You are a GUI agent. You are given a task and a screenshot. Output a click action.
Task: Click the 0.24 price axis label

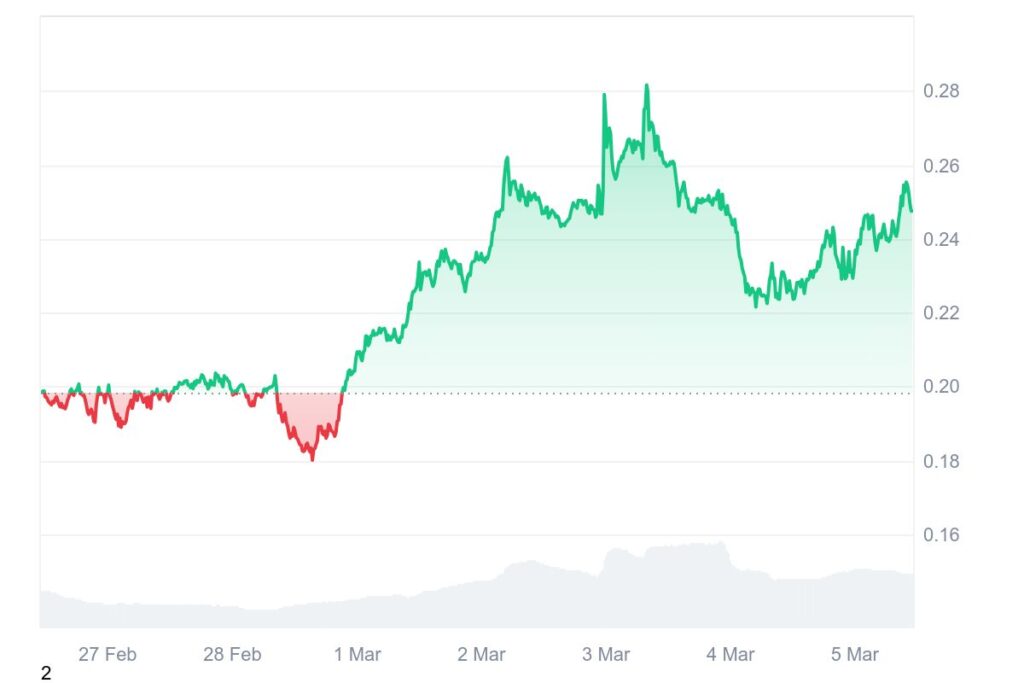pos(941,240)
